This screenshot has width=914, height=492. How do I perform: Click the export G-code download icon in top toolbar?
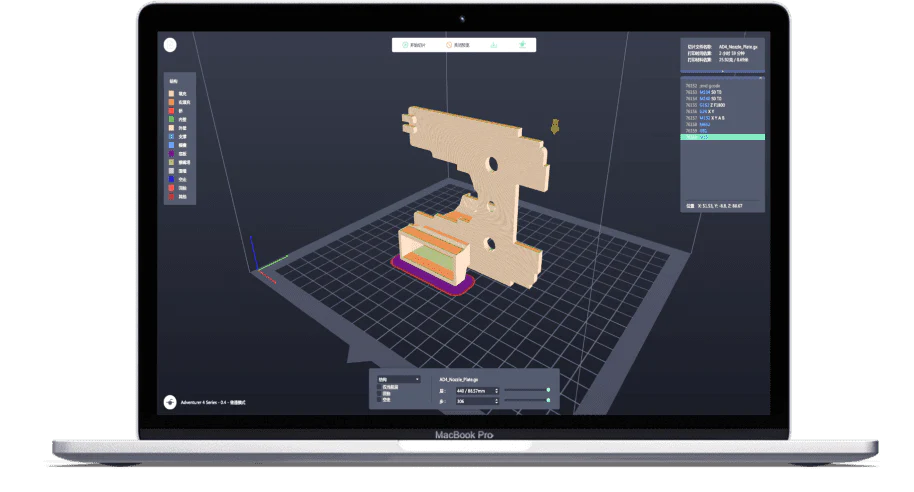[494, 45]
